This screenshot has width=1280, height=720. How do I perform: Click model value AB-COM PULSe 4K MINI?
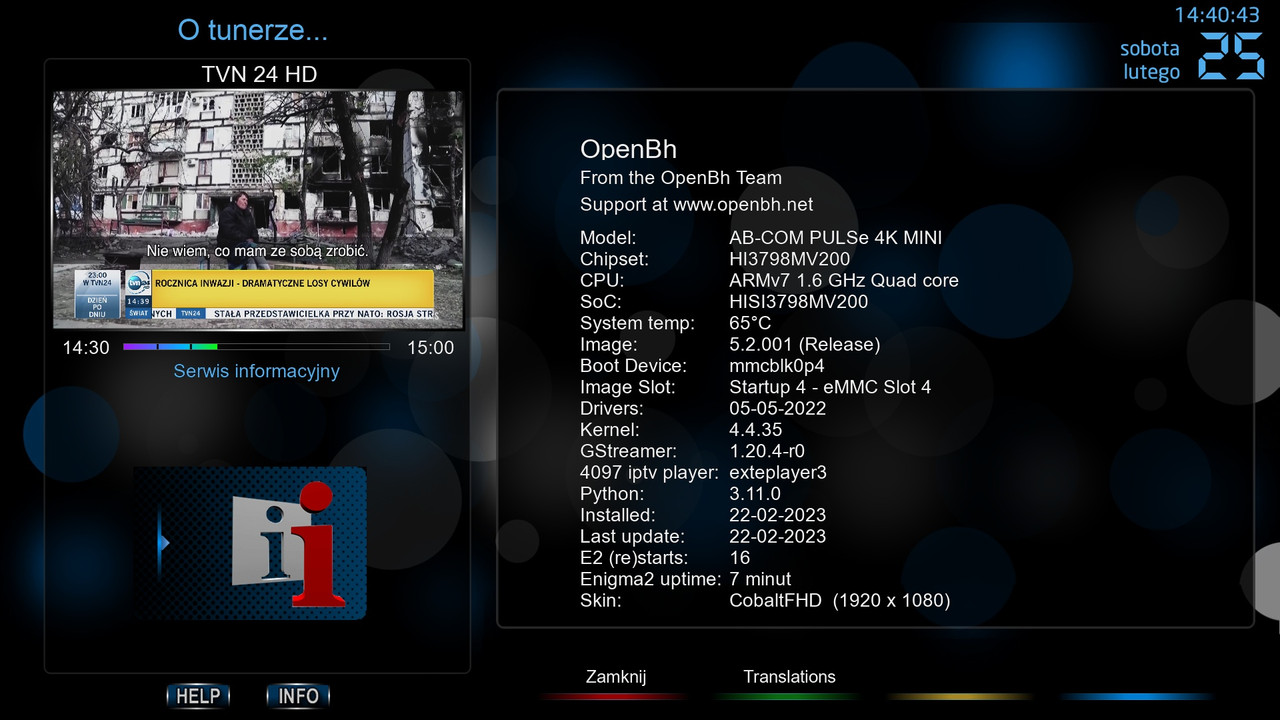(836, 238)
